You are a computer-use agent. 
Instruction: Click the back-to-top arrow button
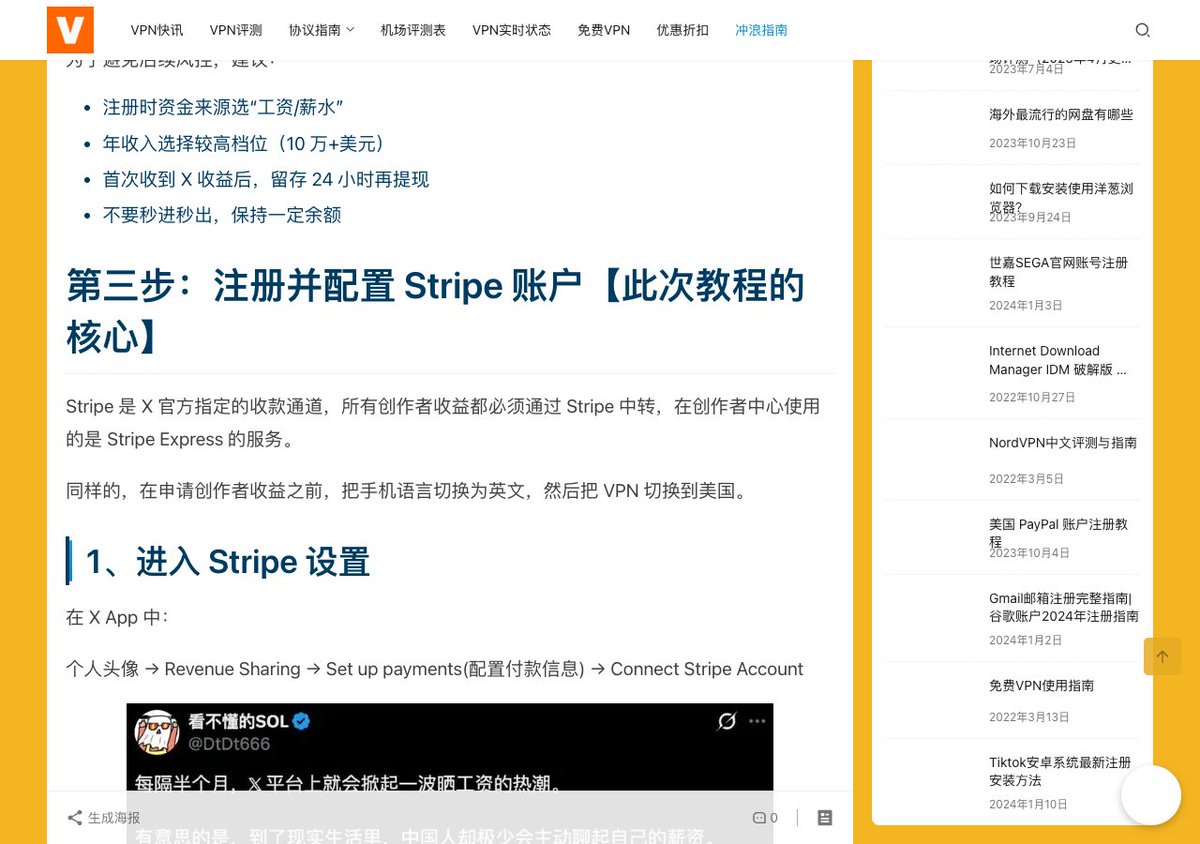1162,656
